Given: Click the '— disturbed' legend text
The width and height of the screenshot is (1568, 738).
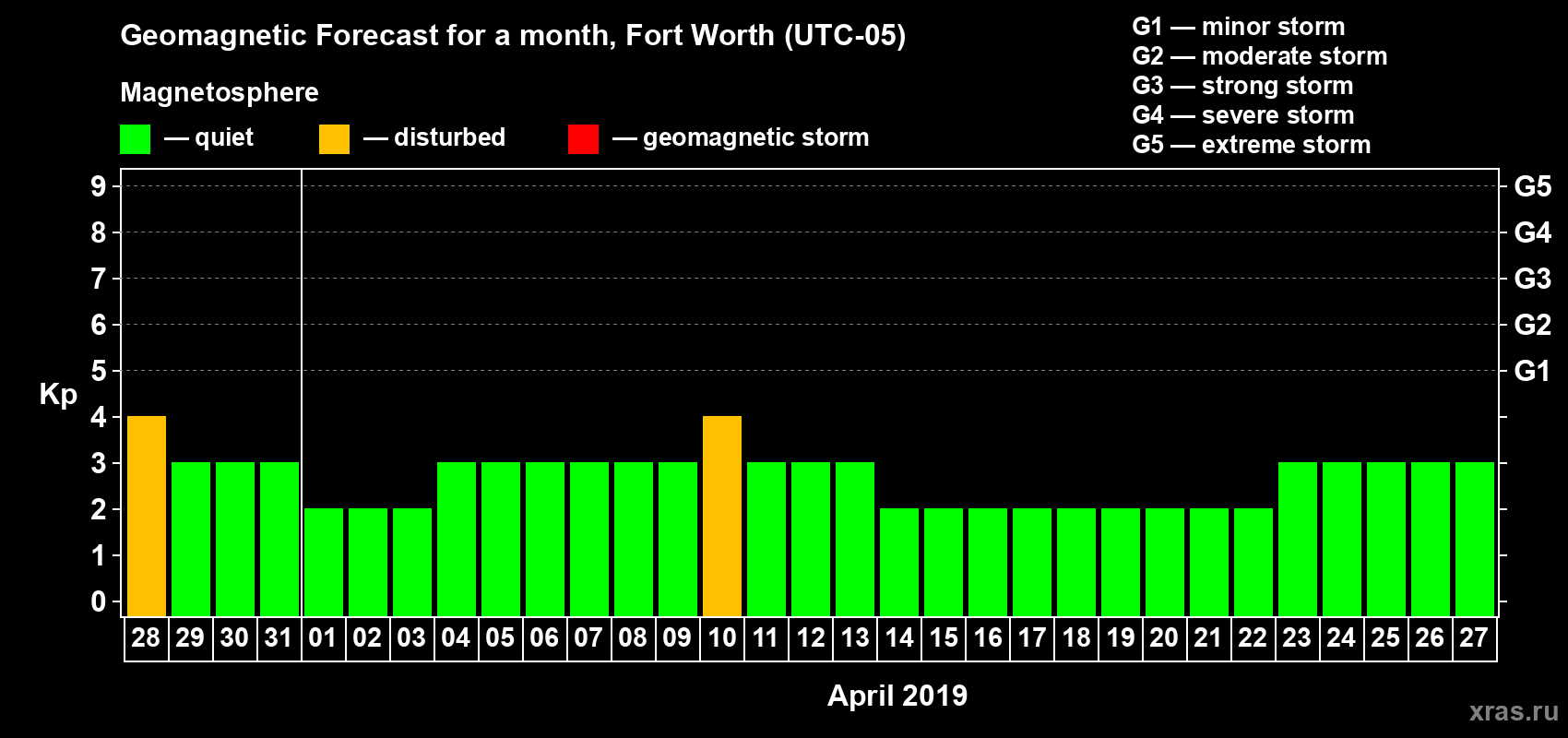Looking at the screenshot, I should click(434, 137).
